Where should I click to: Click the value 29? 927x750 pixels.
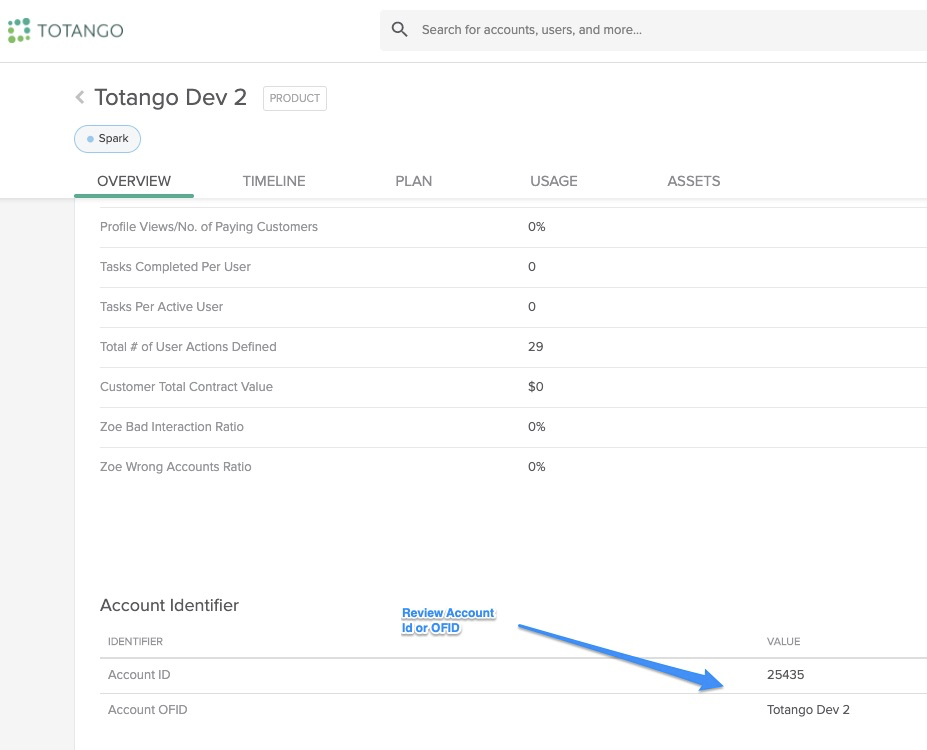tap(536, 347)
